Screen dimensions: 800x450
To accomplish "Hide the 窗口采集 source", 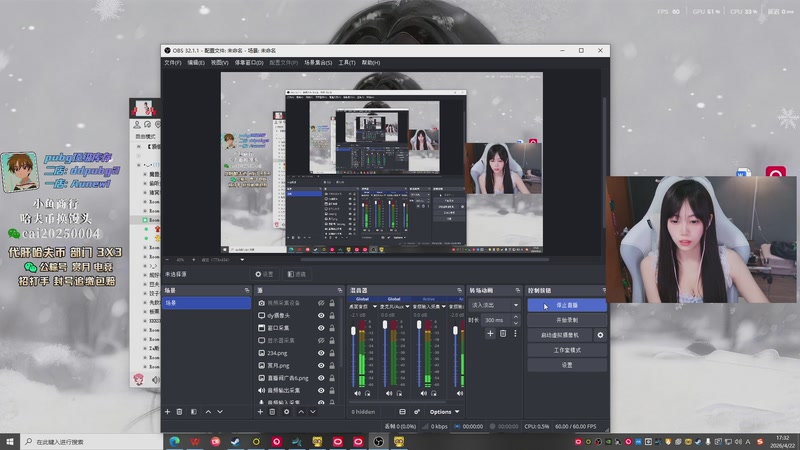I will point(321,328).
